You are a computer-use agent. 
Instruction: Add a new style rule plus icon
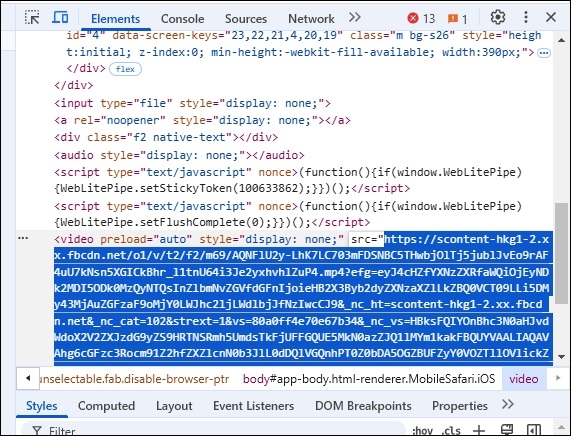pos(479,431)
